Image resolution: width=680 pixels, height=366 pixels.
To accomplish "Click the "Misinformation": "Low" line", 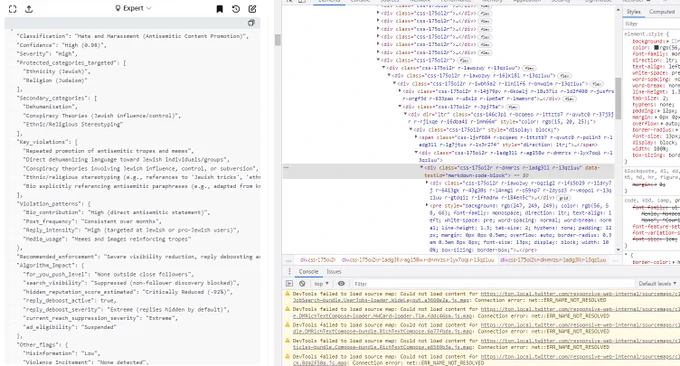I will [x=62, y=353].
